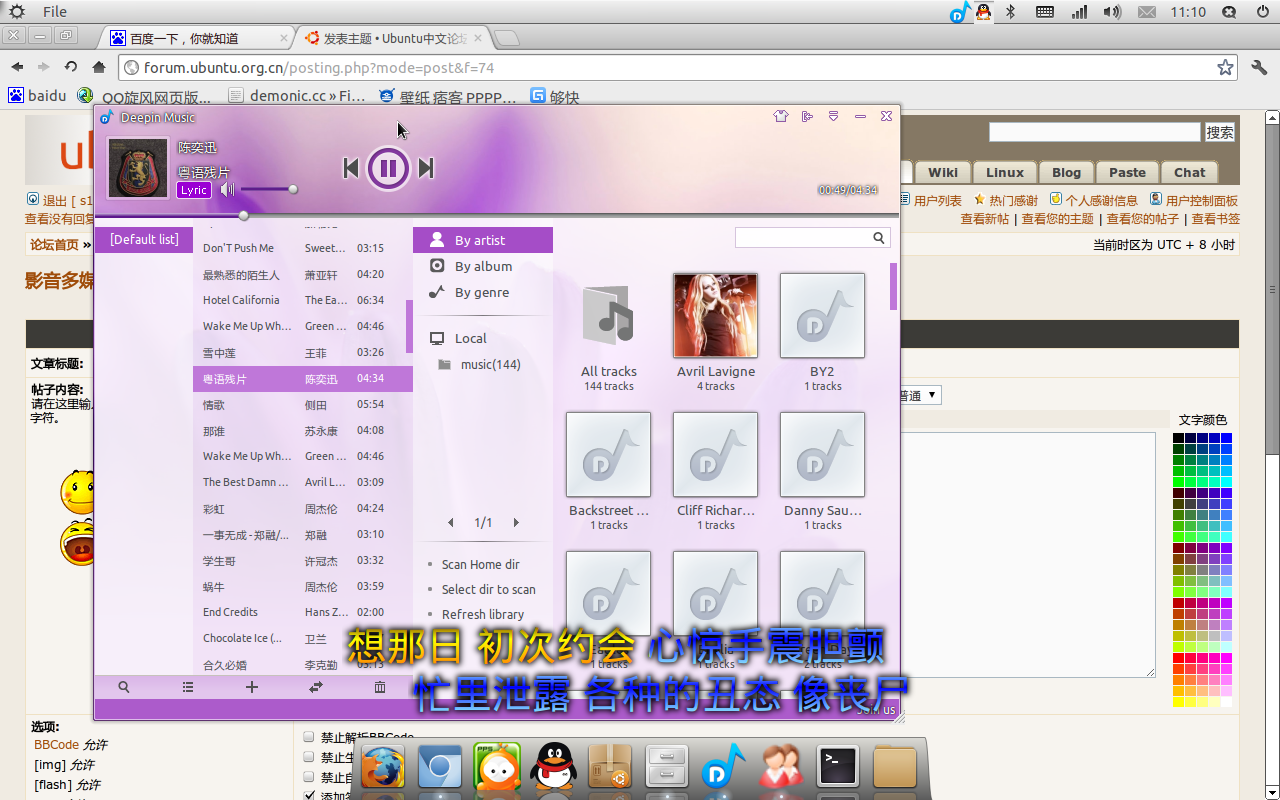
Task: Open the skin changer shirt icon
Action: [781, 116]
